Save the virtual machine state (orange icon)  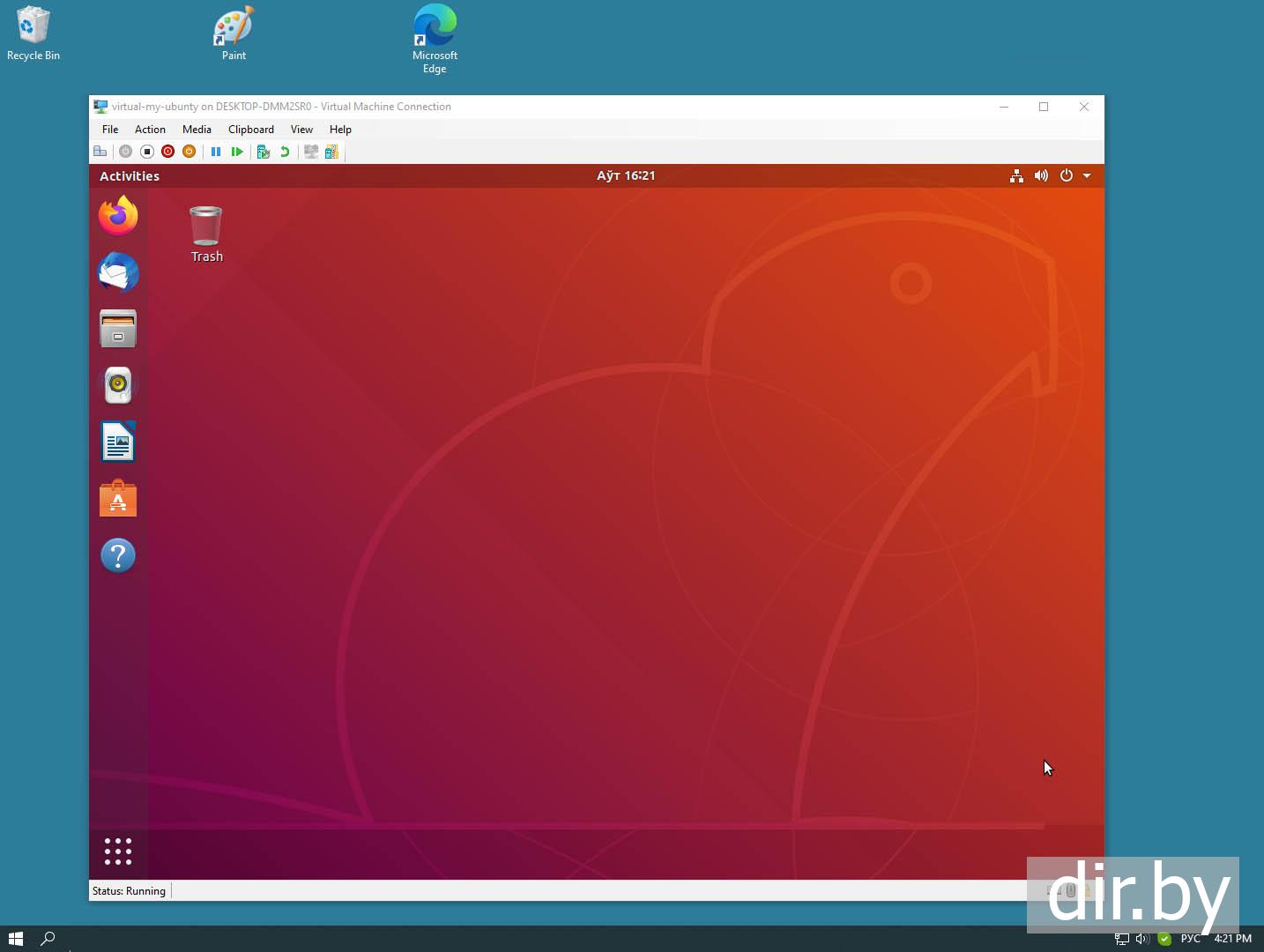189,152
